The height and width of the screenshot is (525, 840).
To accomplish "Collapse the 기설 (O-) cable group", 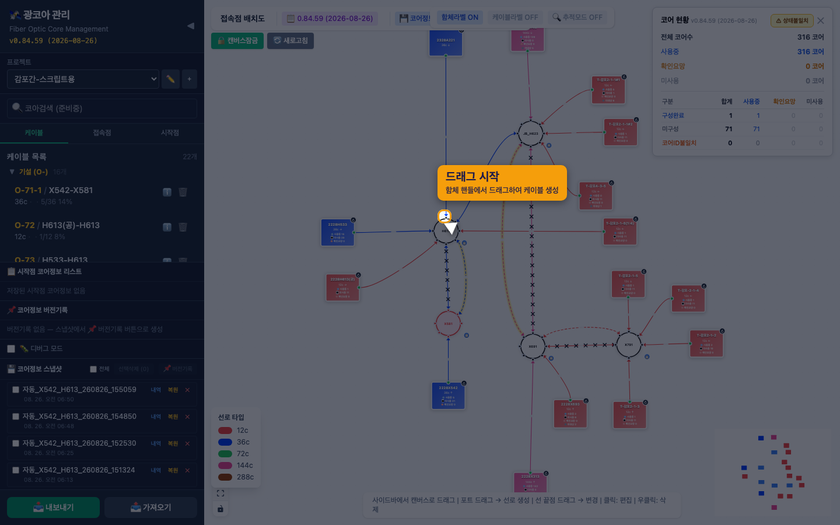I will tap(12, 172).
